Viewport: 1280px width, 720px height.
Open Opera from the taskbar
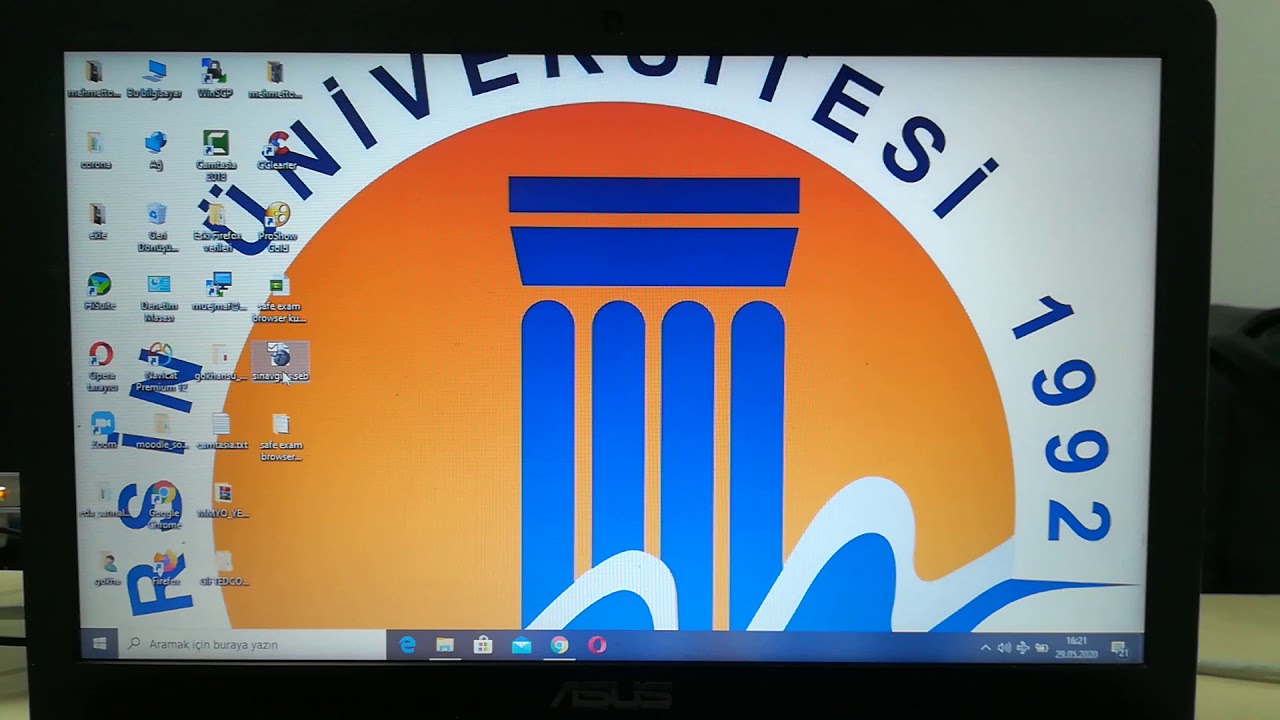597,645
